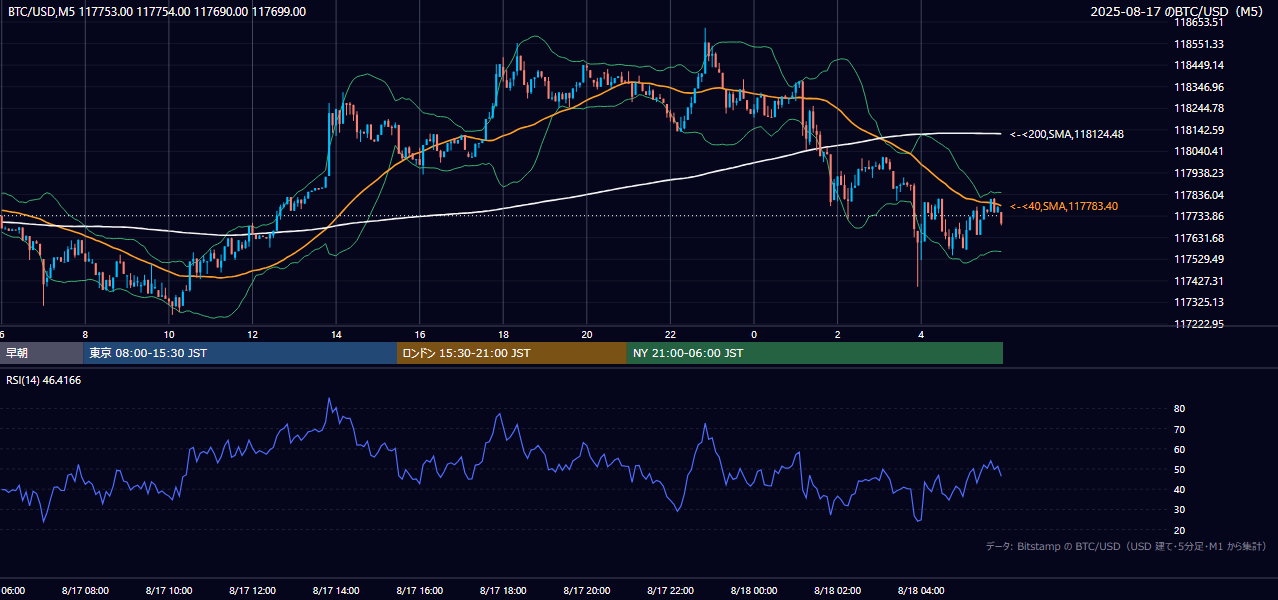Click RSI axis level 30
Screen dimensions: 1278x600
[1179, 510]
